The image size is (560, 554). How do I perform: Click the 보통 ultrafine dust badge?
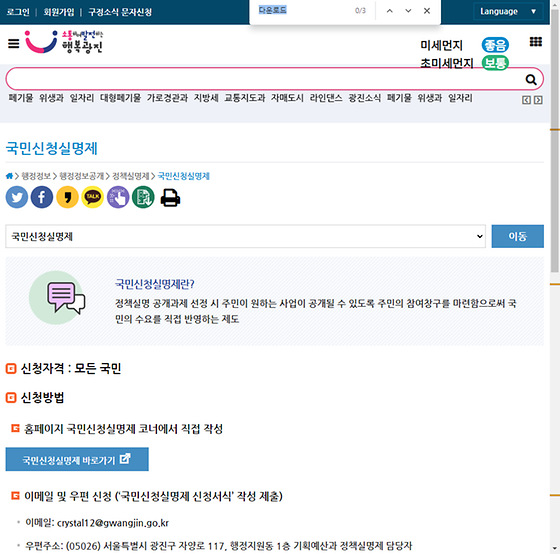[x=495, y=63]
